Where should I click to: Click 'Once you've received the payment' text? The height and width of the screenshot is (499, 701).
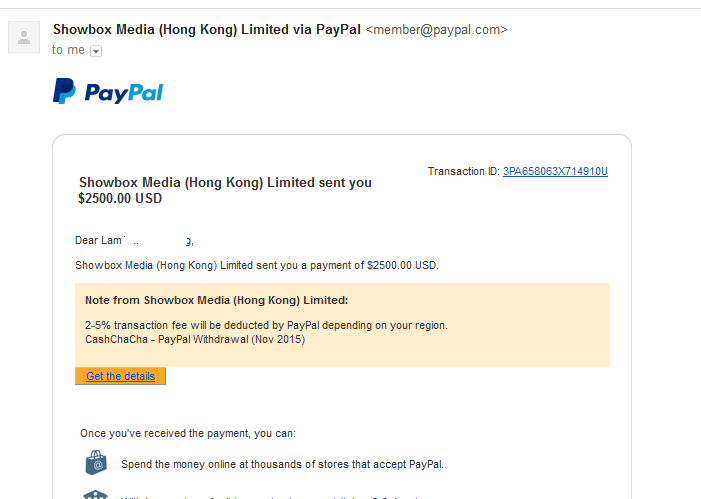pyautogui.click(x=188, y=433)
